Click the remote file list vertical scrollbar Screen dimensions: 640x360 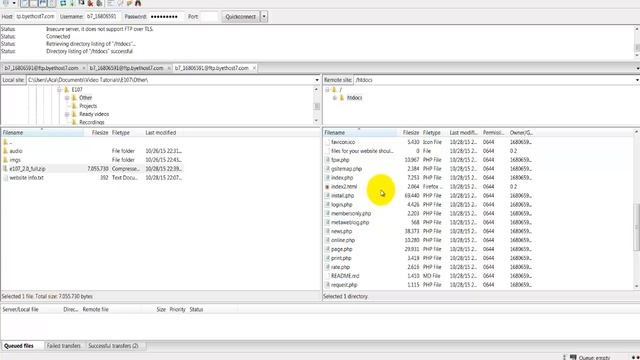point(637,227)
